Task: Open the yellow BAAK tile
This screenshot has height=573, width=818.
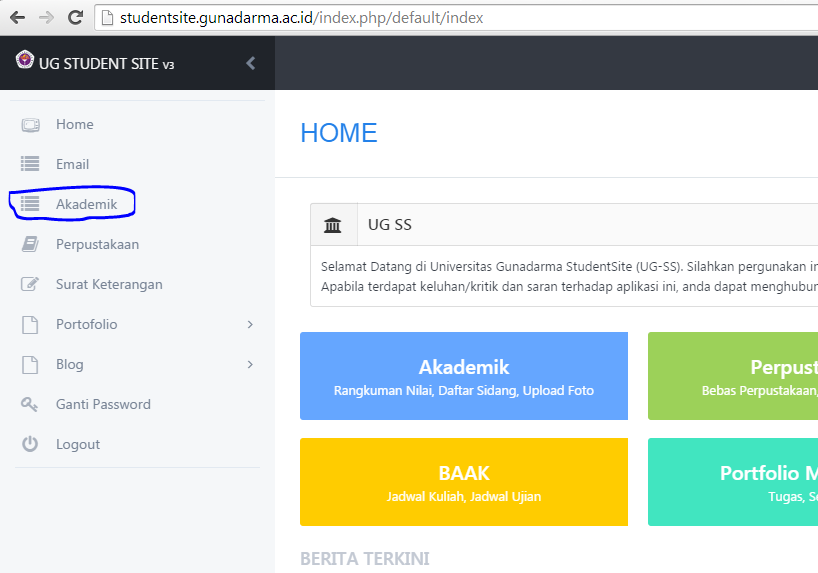Action: [464, 482]
